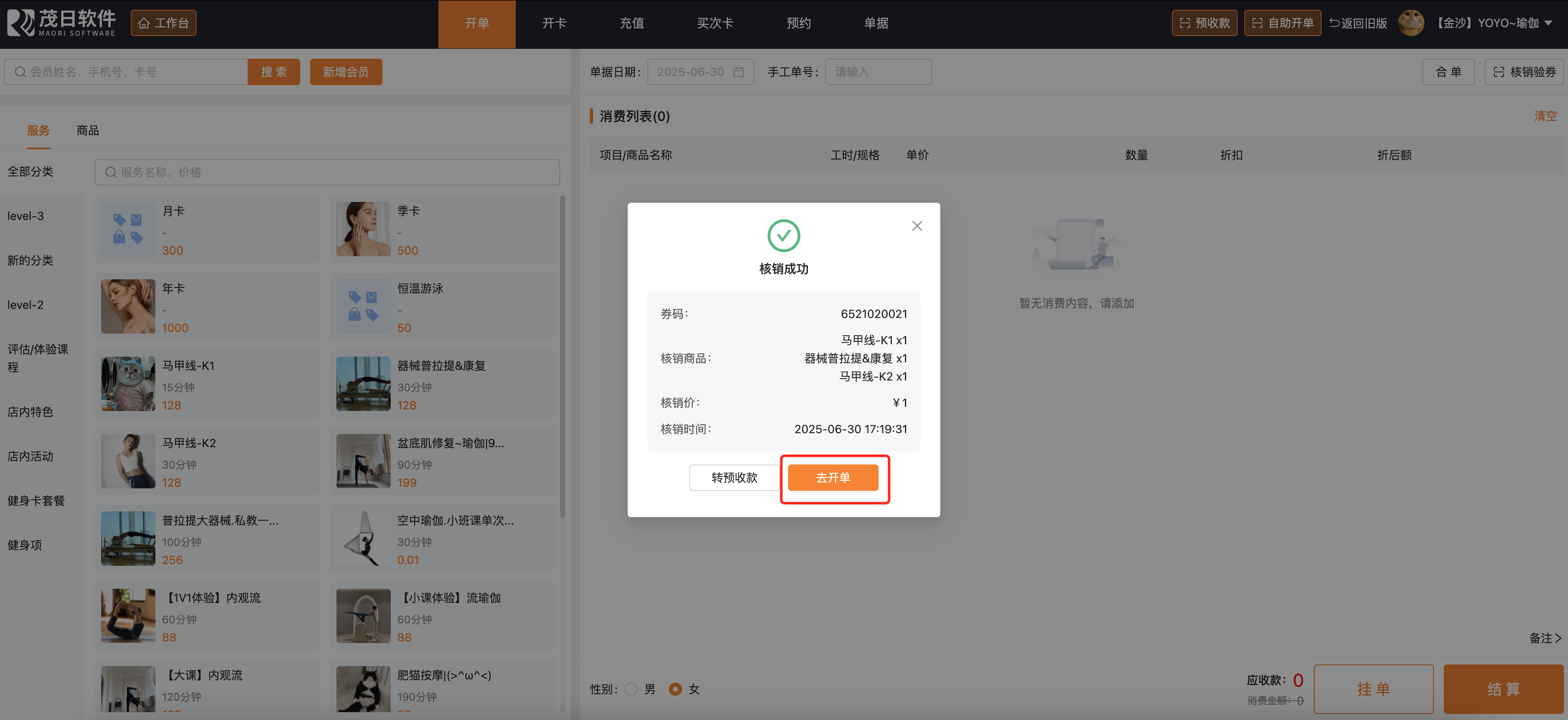Open the YOYO~瑜伽 account dropdown arrow
The height and width of the screenshot is (720, 1568).
[1548, 23]
